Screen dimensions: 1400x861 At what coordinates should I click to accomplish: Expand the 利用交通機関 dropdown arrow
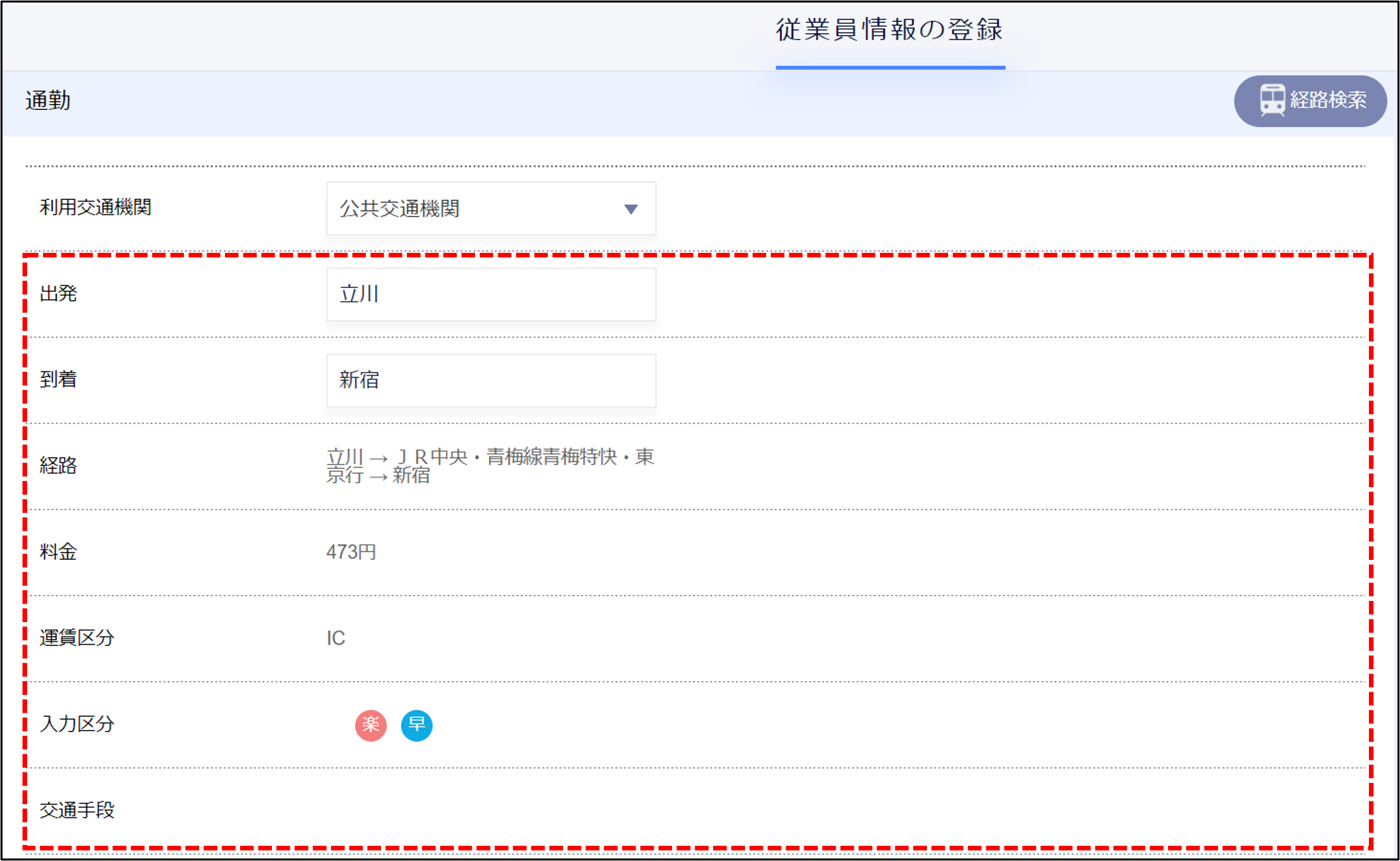click(631, 209)
